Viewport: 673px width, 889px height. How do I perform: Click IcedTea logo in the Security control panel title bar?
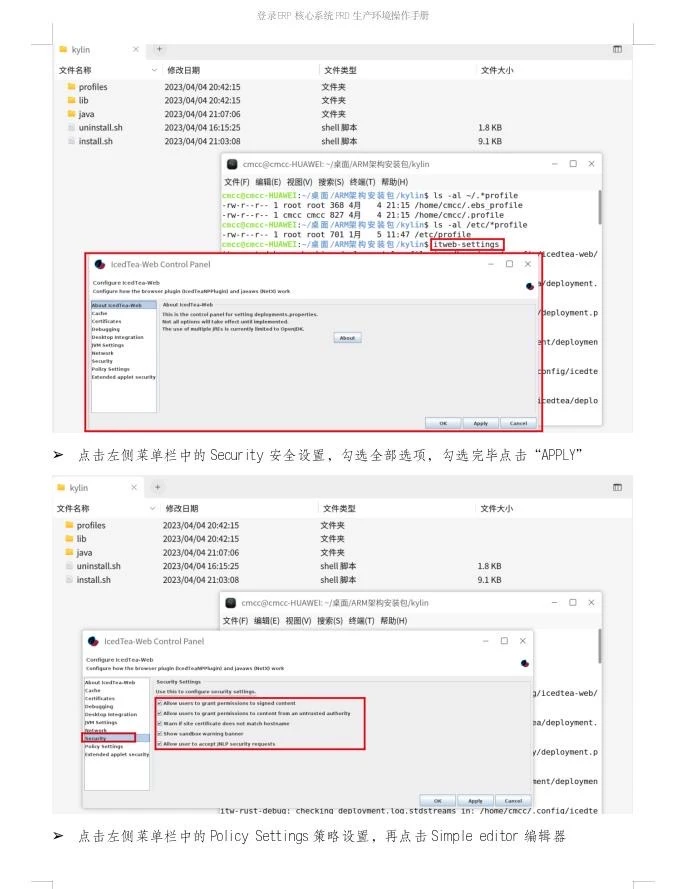pyautogui.click(x=94, y=641)
